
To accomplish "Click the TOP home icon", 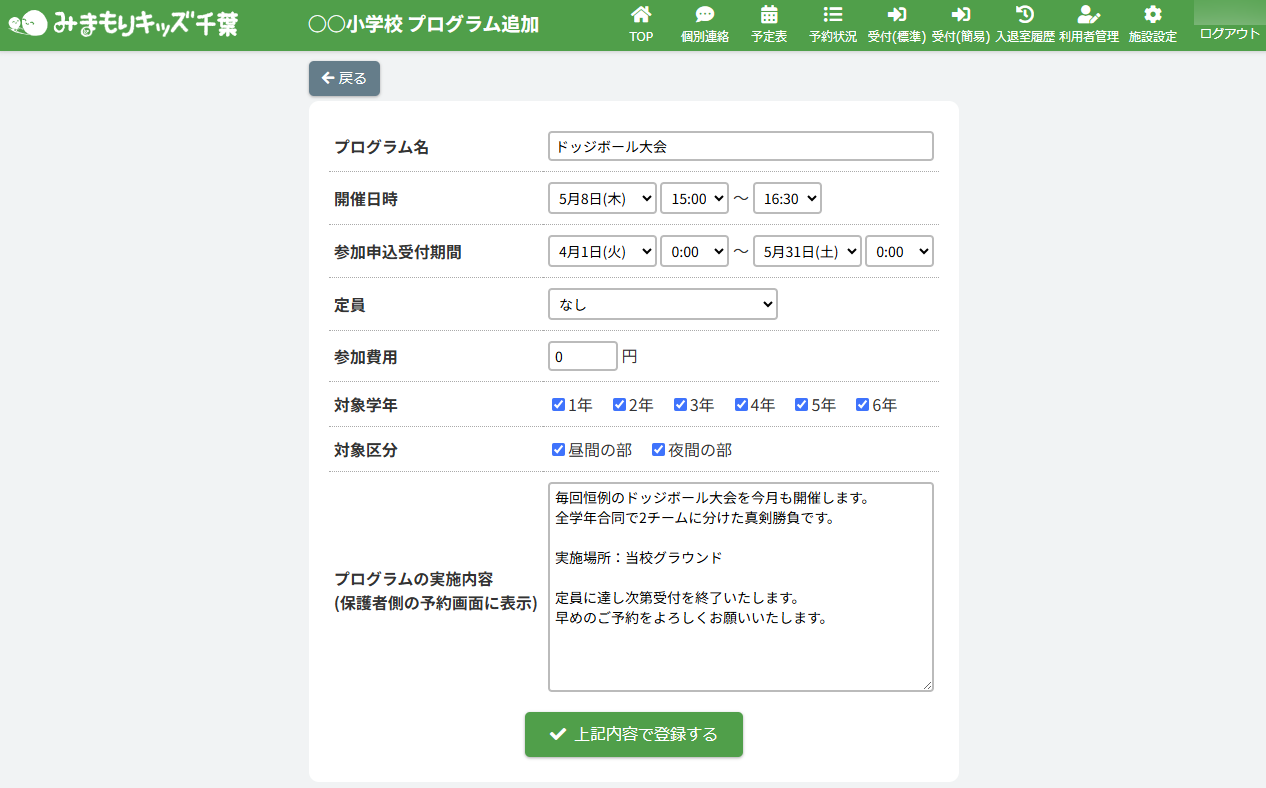I will point(641,15).
